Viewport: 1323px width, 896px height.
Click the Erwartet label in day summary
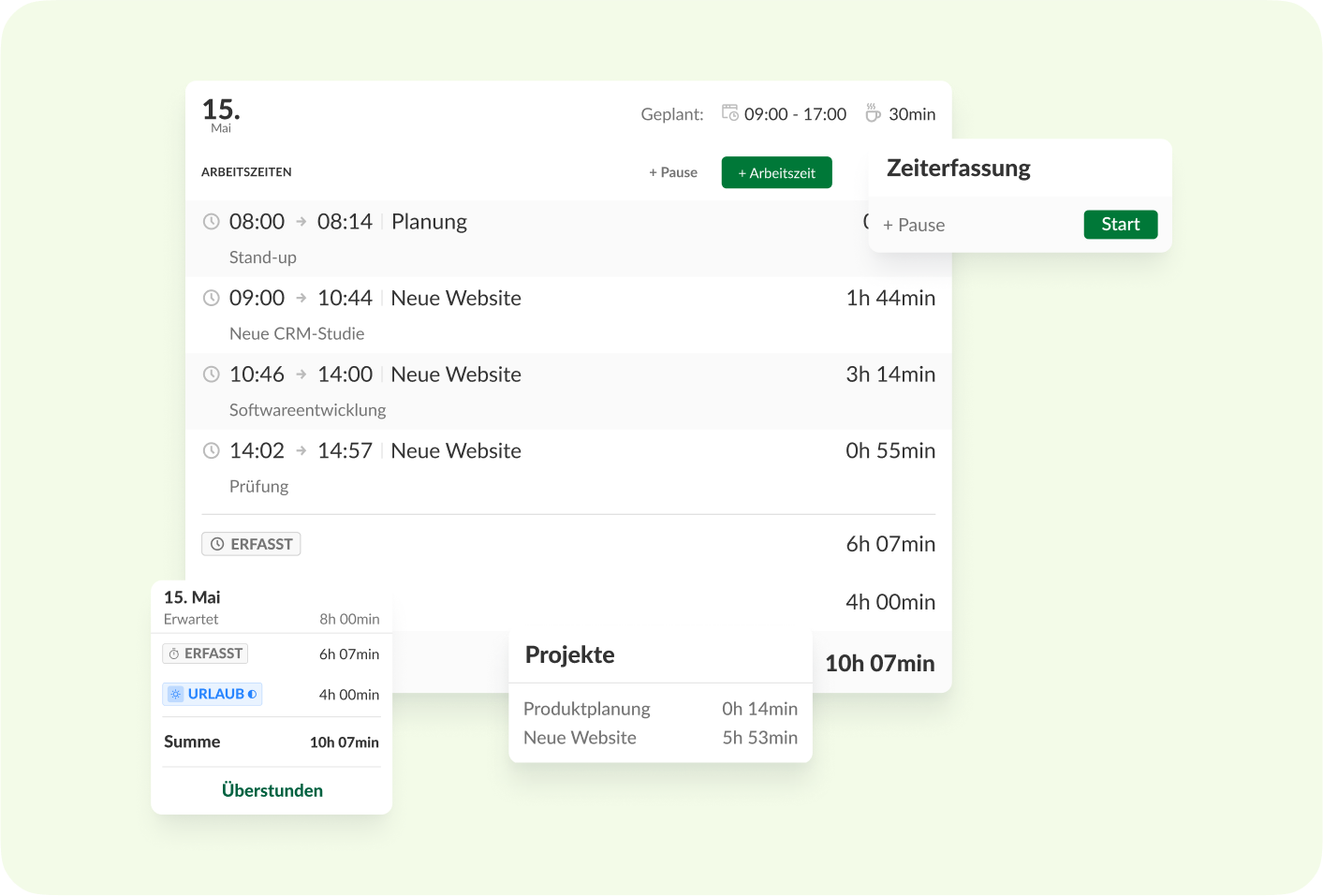pos(191,619)
